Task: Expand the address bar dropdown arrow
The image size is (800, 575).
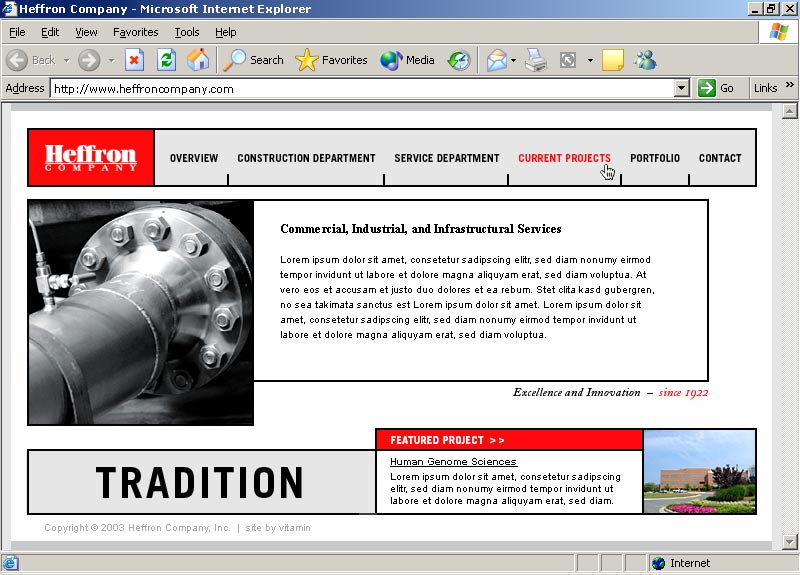Action: [x=682, y=88]
